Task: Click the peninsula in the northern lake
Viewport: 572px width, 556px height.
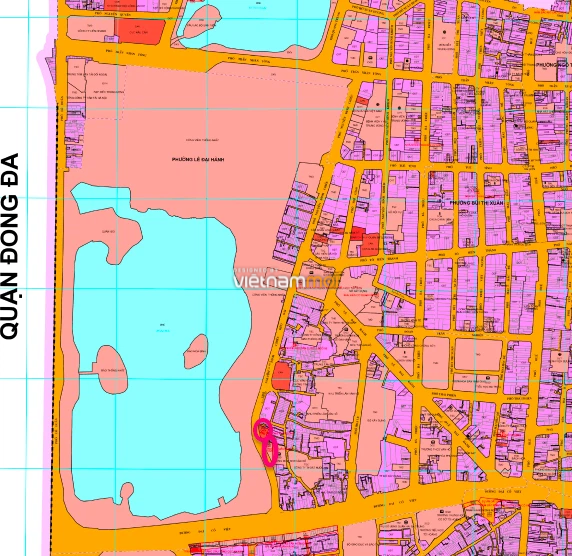Action: 198,25
